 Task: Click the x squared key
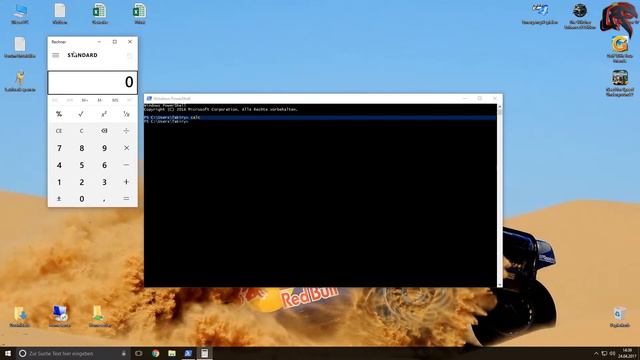104,114
